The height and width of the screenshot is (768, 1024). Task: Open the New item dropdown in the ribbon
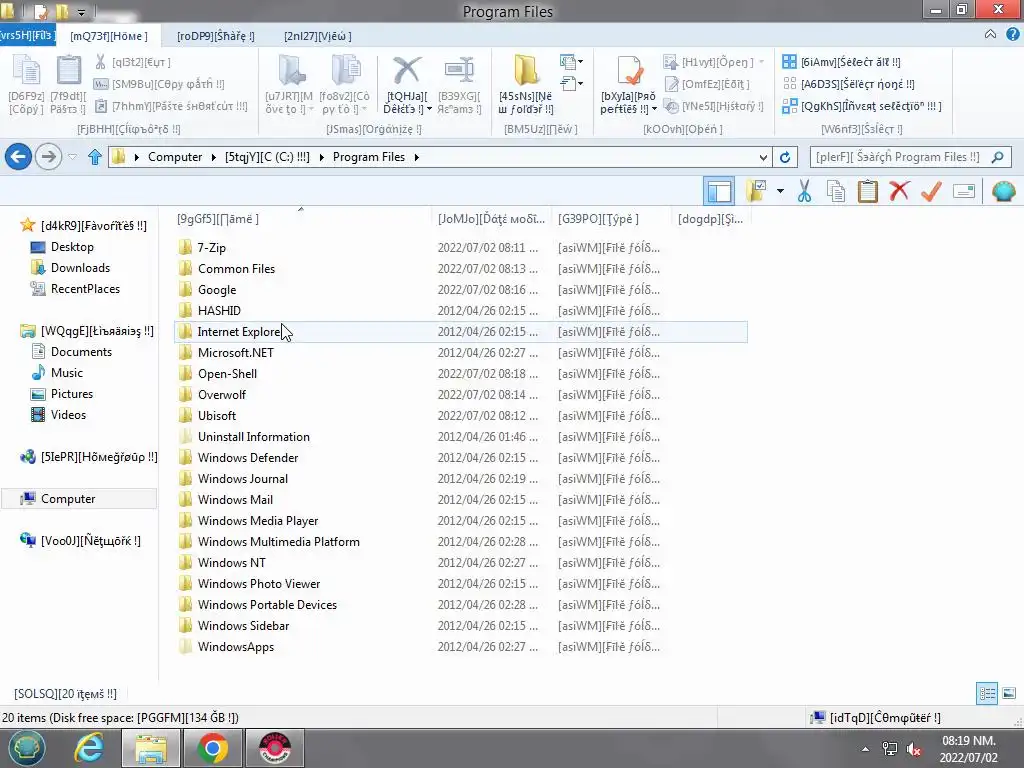(571, 62)
